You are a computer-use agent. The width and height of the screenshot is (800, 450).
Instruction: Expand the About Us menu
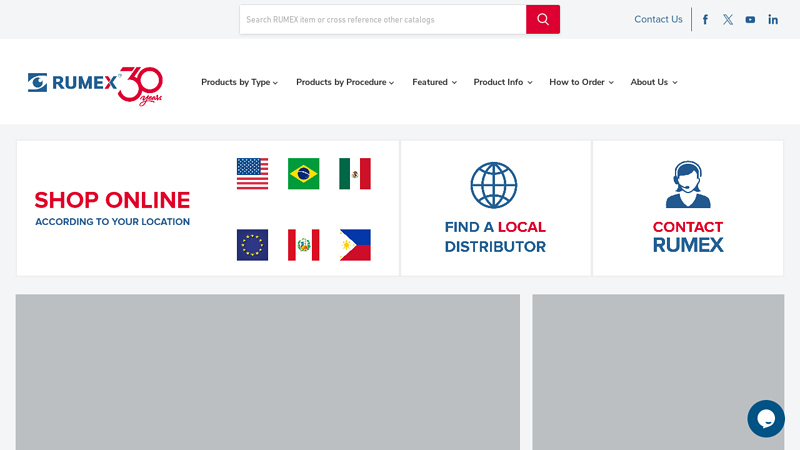point(654,82)
